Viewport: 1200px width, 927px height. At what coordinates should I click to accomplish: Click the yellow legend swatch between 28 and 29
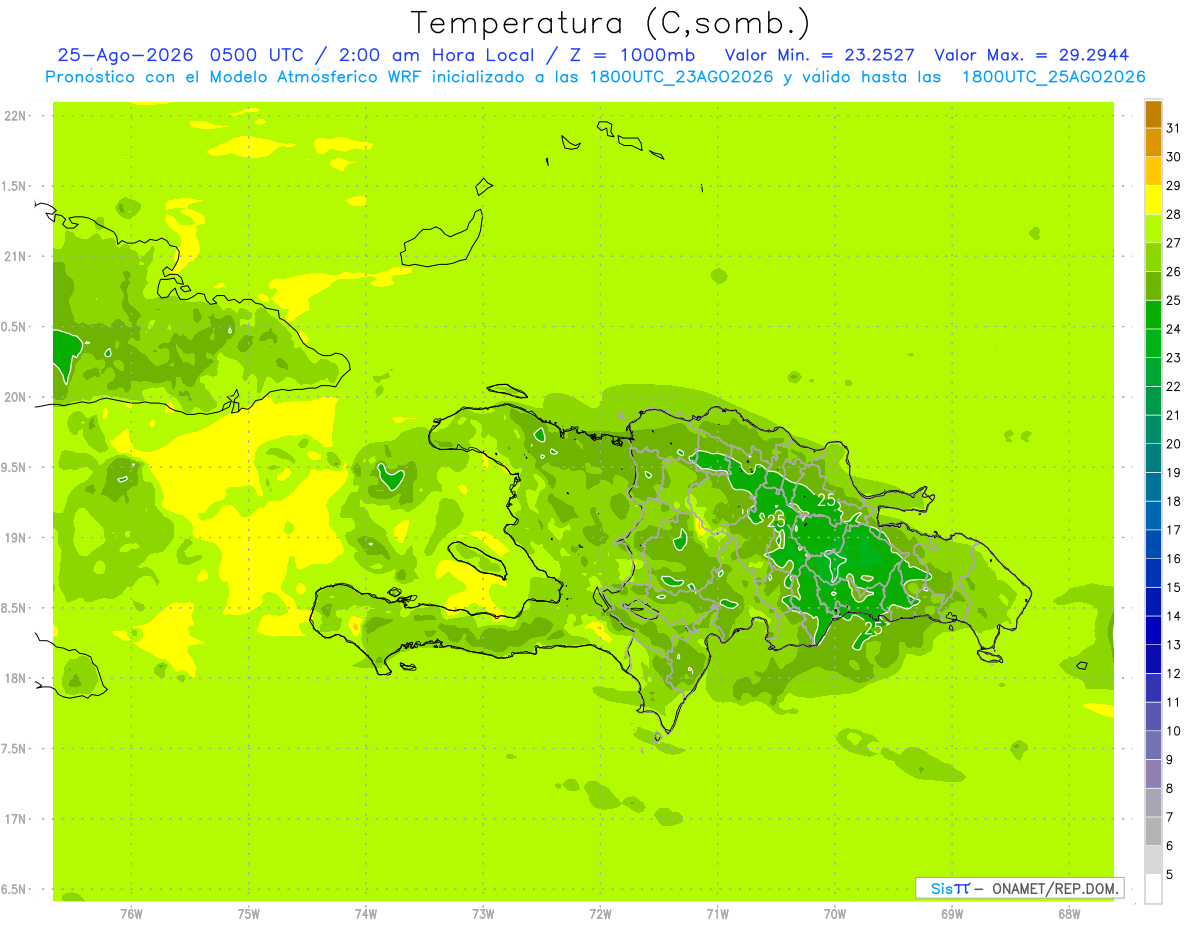(1153, 200)
